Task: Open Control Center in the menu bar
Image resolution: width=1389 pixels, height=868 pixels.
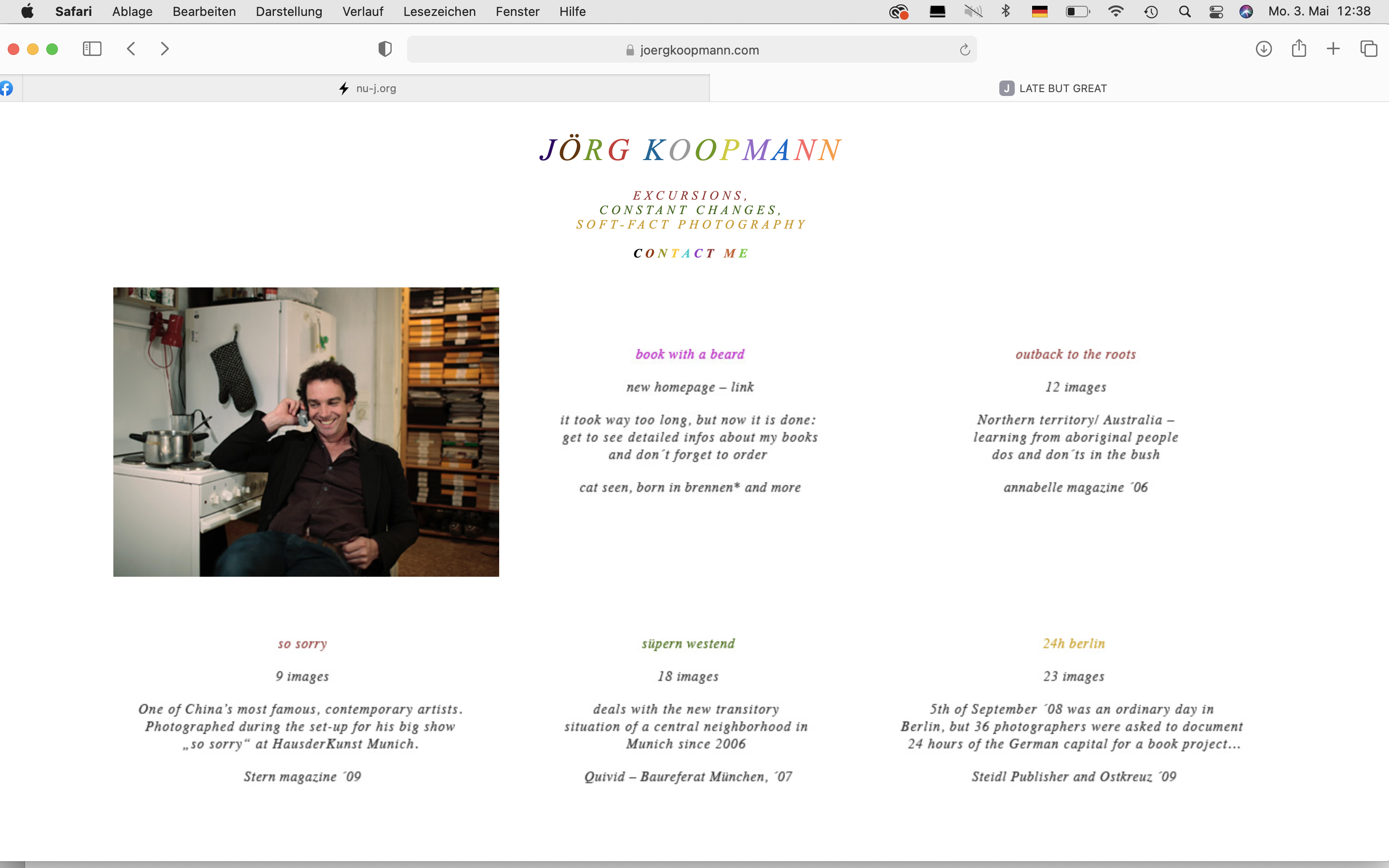Action: tap(1216, 12)
